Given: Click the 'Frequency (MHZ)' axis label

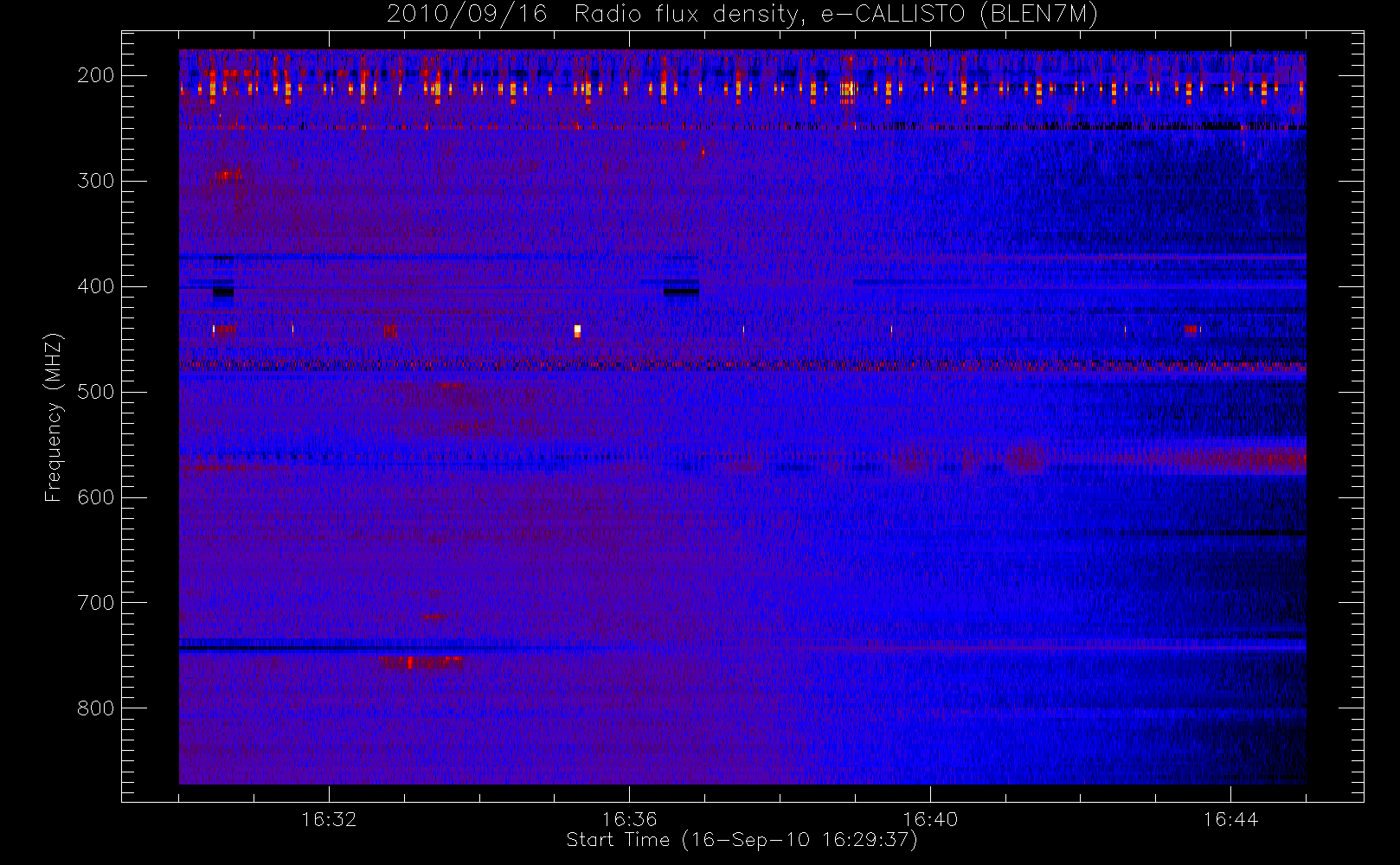Looking at the screenshot, I should (54, 417).
